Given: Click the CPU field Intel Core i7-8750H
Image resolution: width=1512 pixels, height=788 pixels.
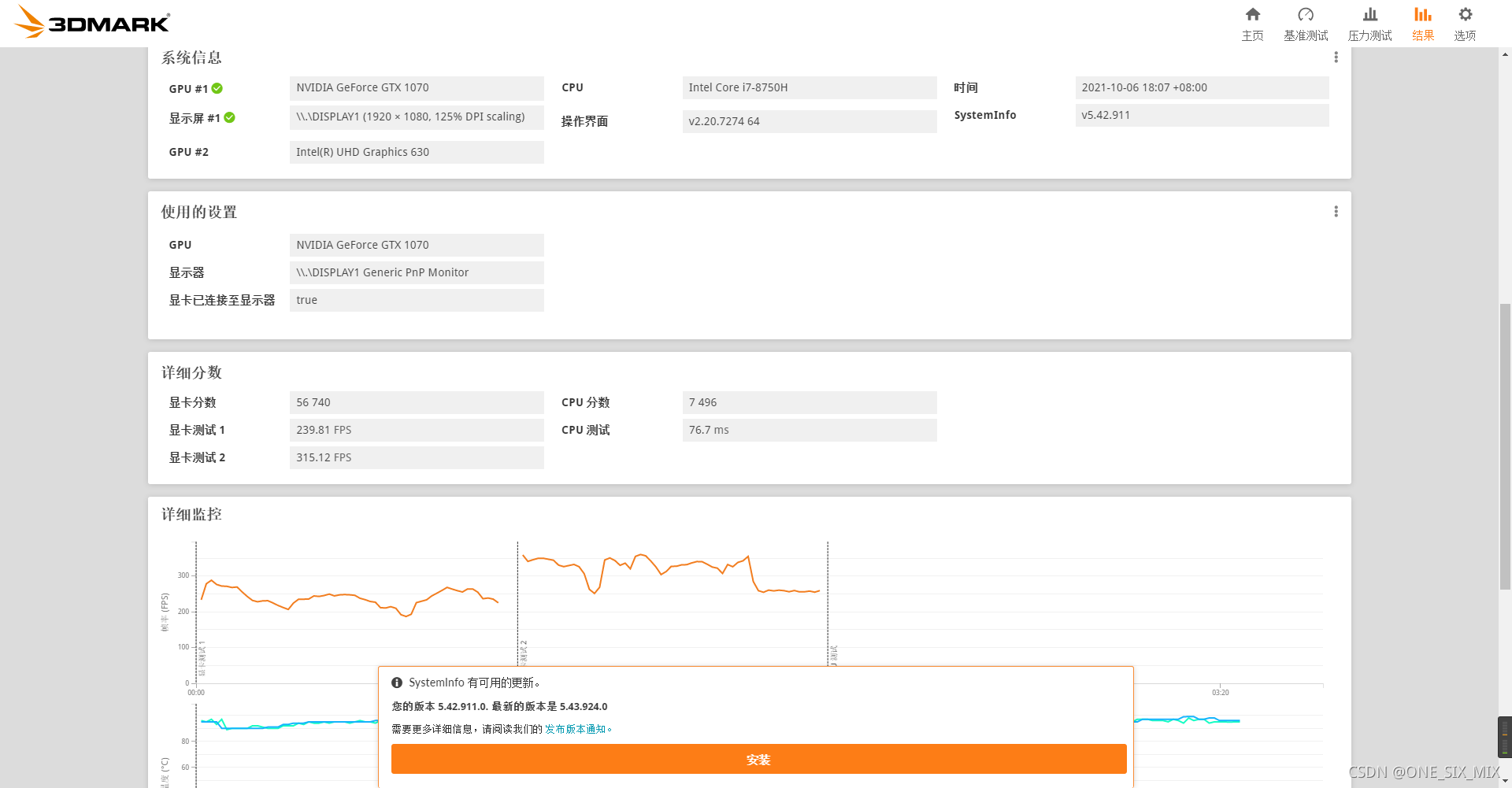Looking at the screenshot, I should [810, 87].
